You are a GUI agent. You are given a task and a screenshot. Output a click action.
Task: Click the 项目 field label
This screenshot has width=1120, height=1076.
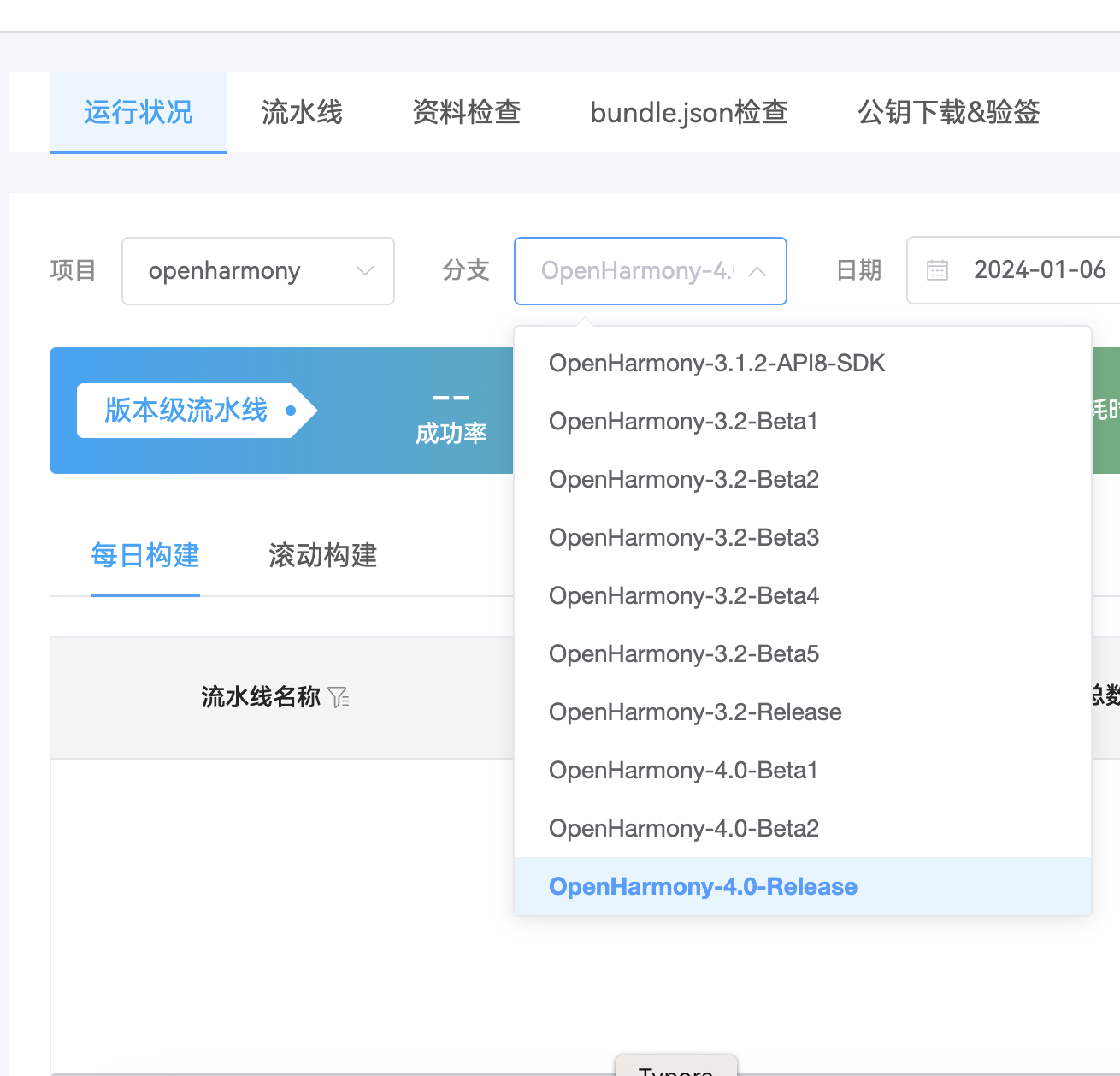73,270
